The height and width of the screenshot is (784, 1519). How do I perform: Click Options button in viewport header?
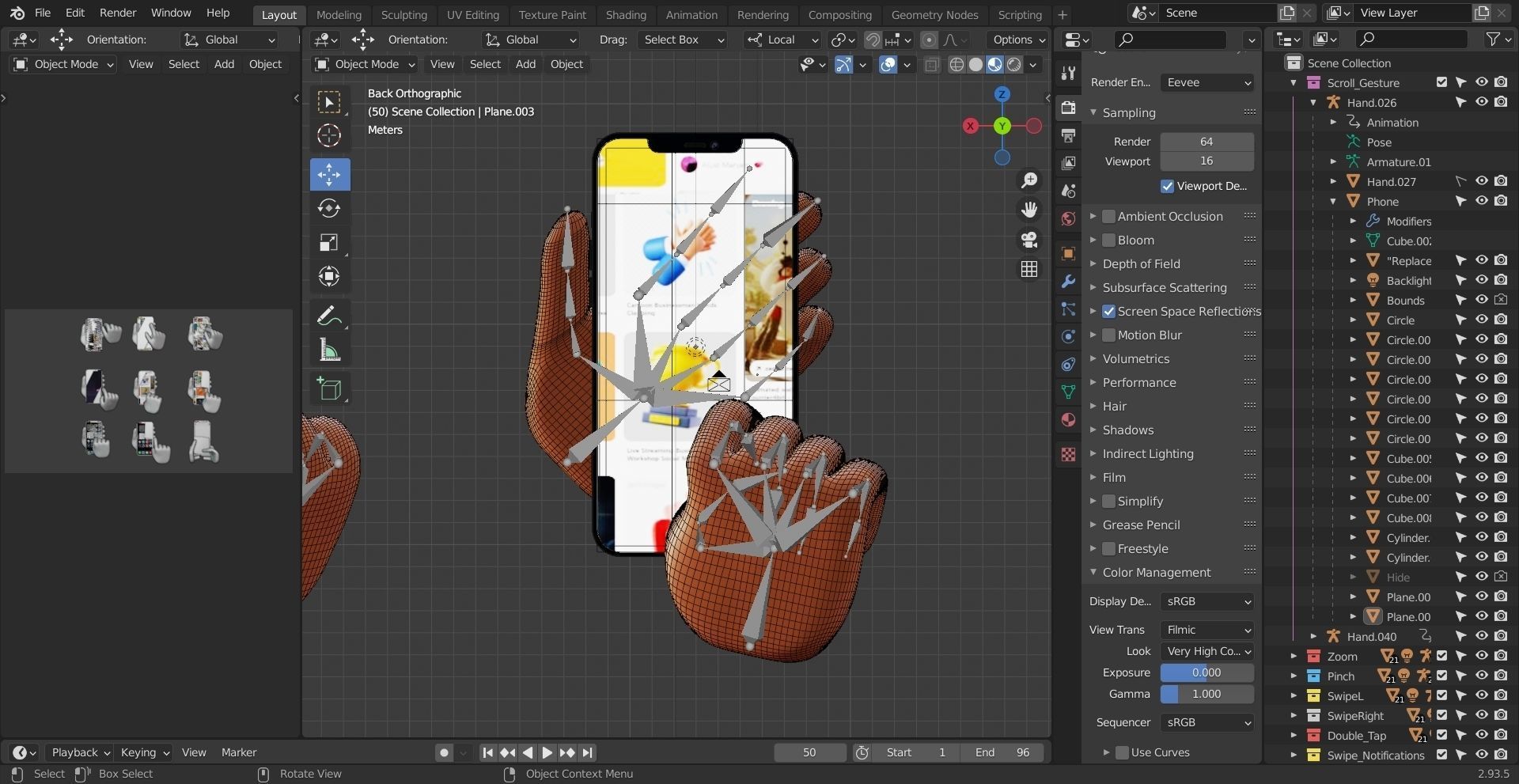pos(1018,40)
